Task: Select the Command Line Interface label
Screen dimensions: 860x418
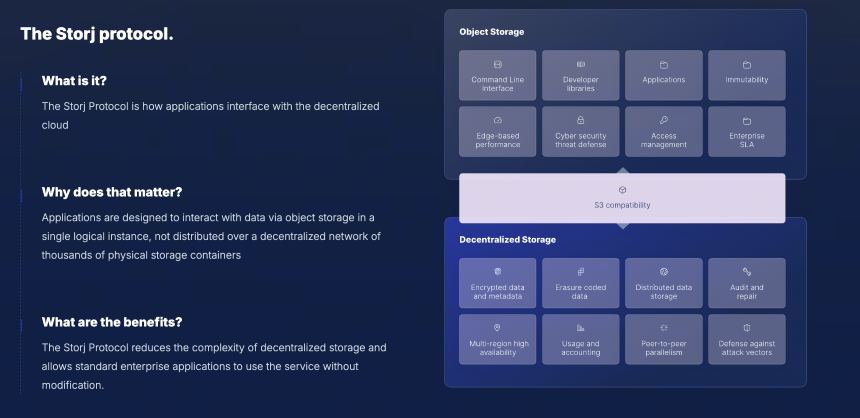Action: point(497,84)
